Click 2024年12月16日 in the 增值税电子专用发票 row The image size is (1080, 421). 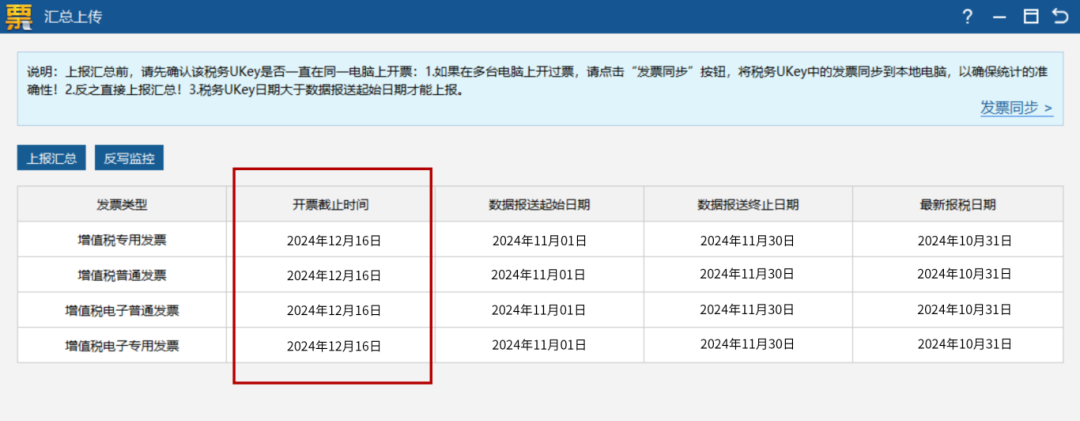click(x=334, y=346)
